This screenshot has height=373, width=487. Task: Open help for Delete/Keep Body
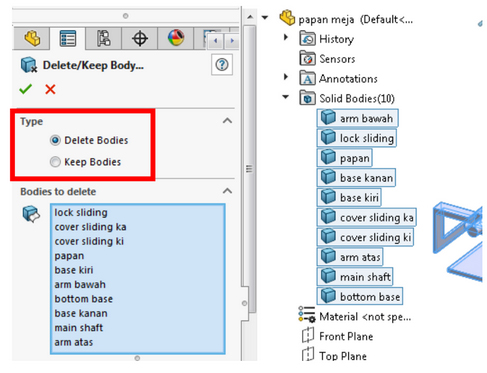222,64
